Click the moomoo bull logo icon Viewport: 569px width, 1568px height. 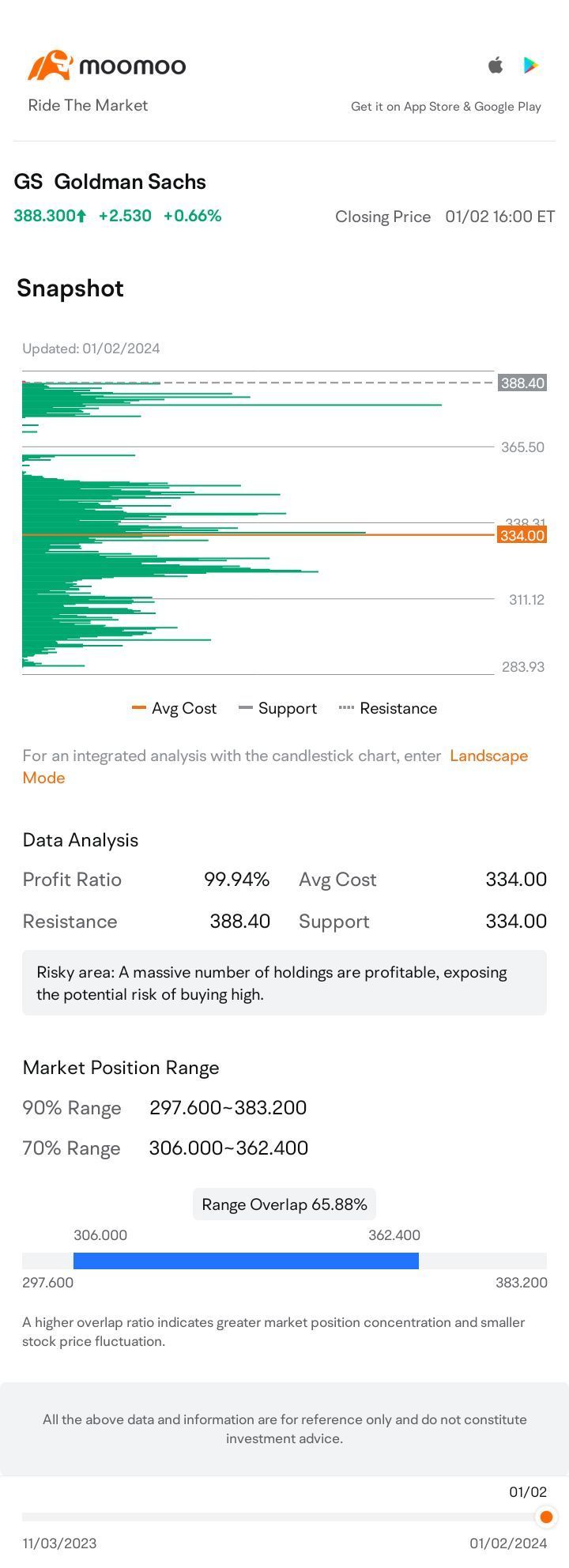(x=51, y=66)
